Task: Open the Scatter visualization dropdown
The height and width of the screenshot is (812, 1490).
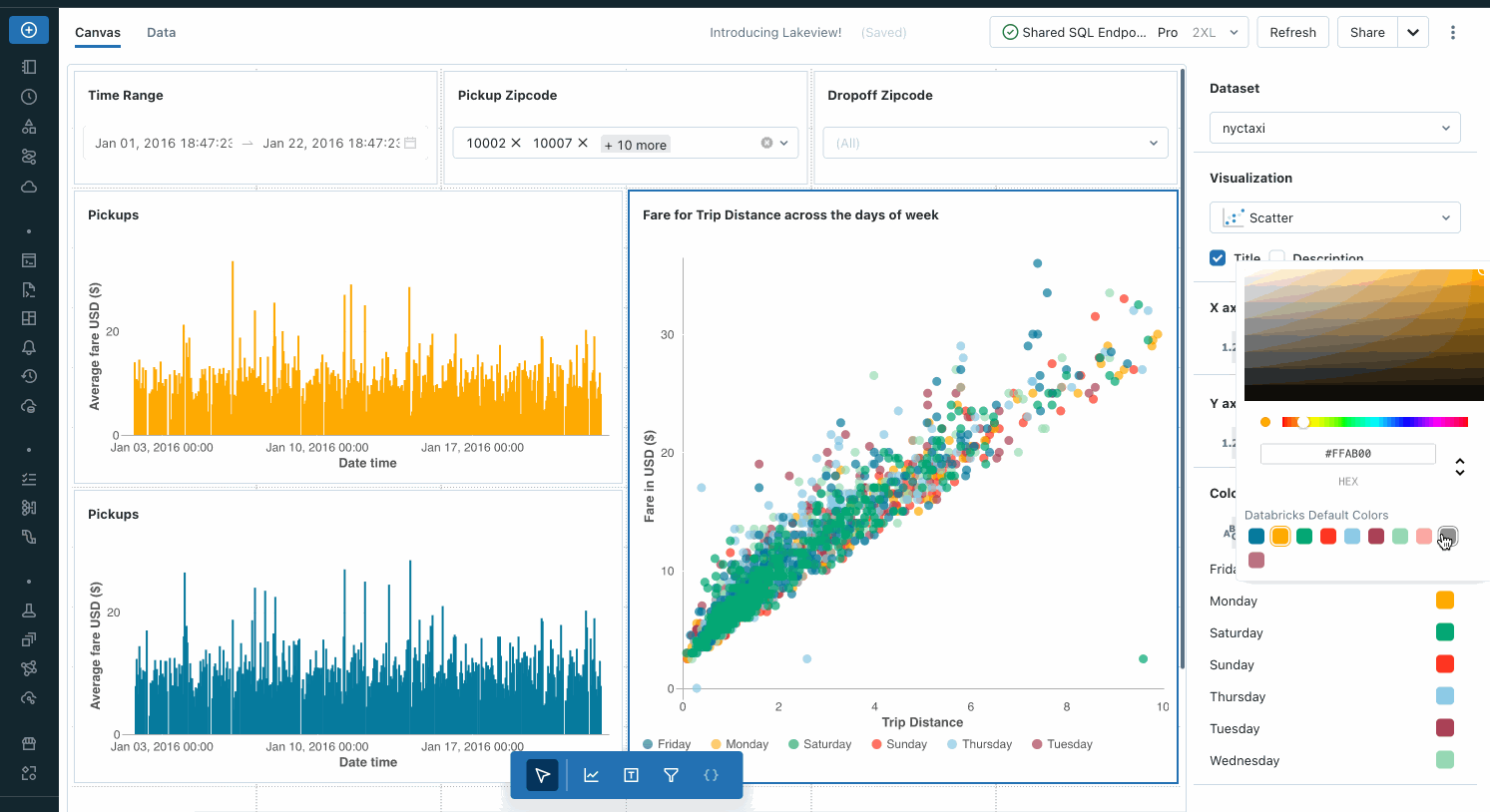Action: point(1334,216)
